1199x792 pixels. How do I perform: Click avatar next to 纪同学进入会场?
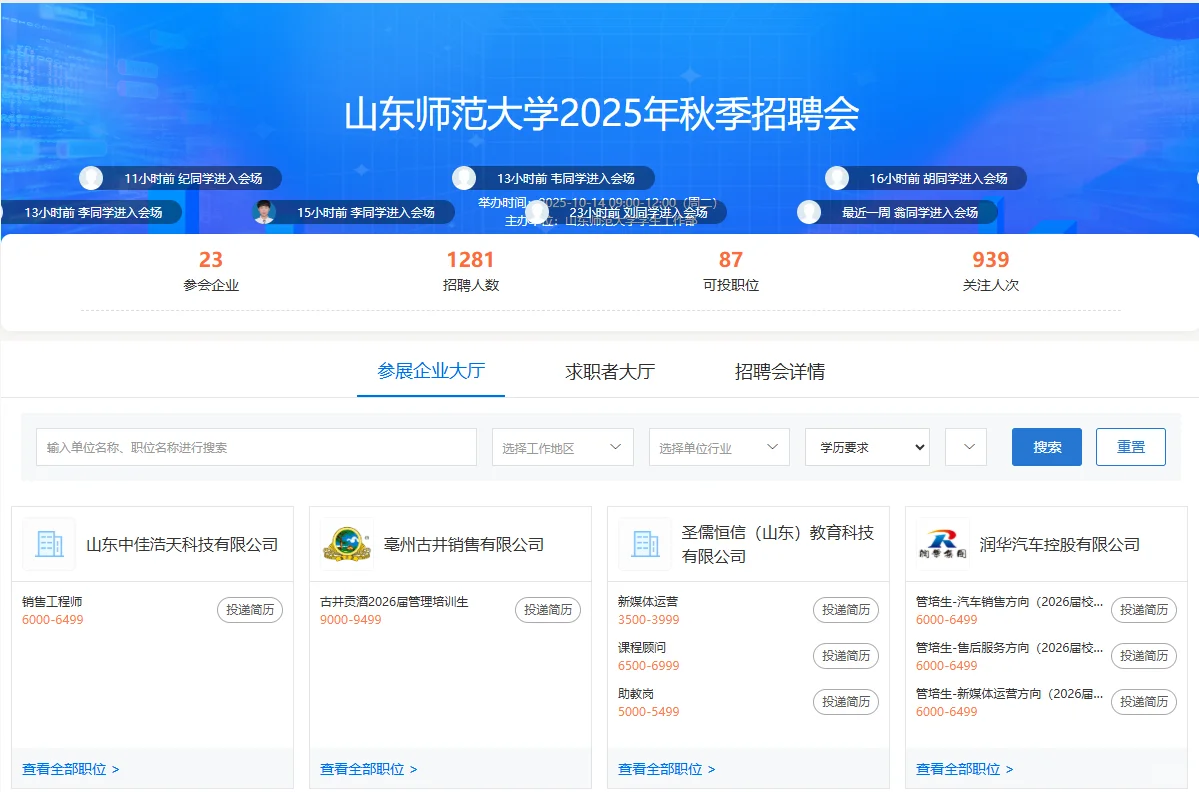point(91,178)
